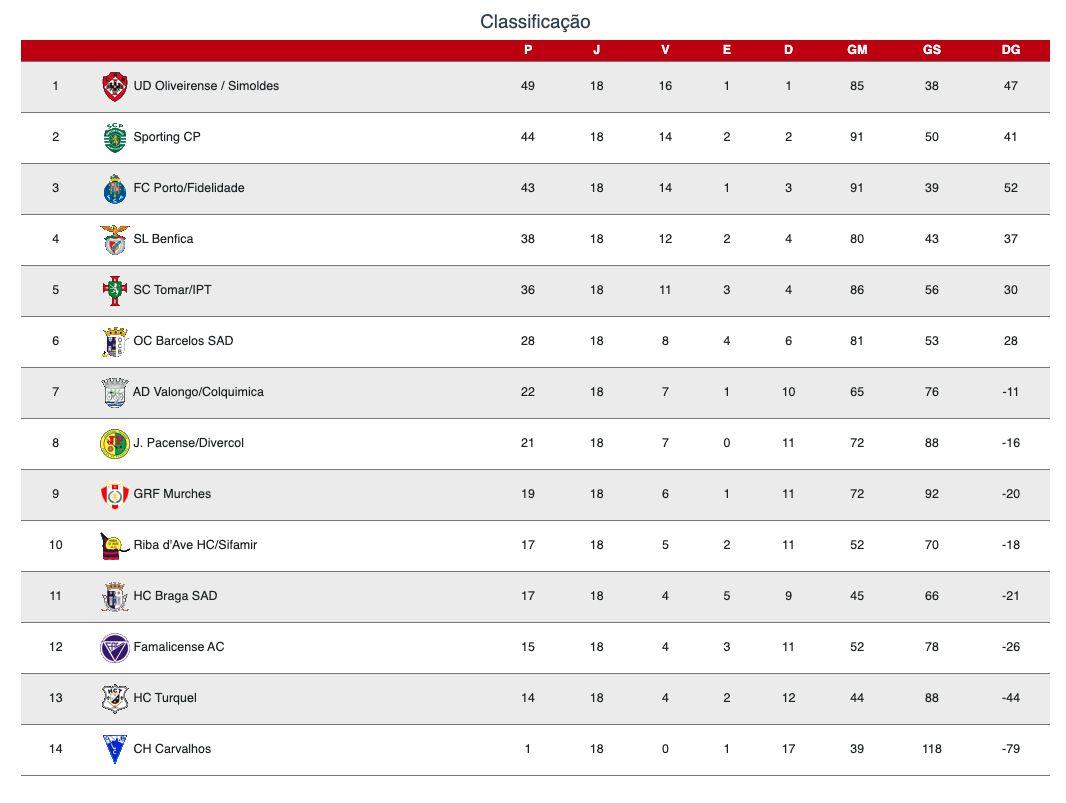This screenshot has width=1066, height=803.
Task: Click the HC Turquel crest
Action: 114,698
